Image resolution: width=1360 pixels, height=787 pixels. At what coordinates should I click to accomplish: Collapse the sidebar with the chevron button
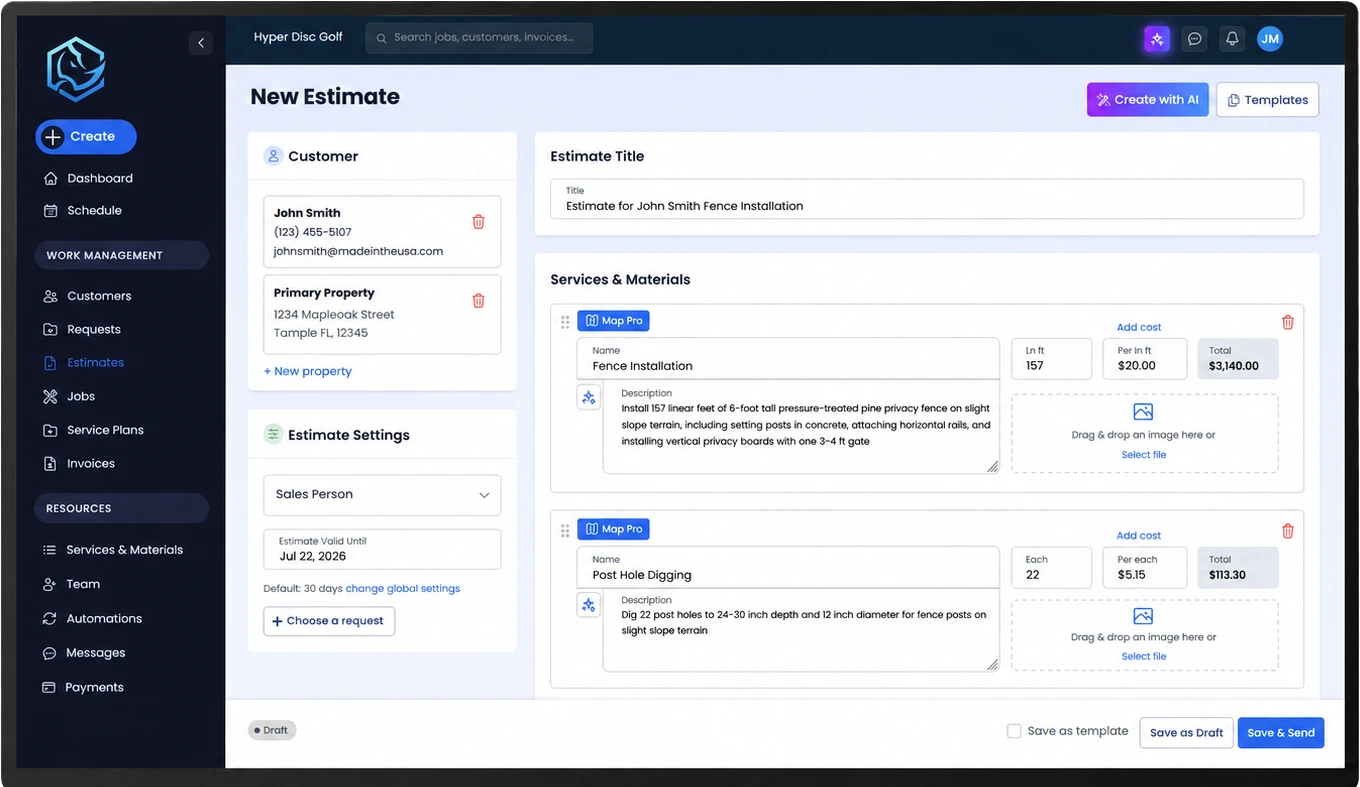coord(201,43)
